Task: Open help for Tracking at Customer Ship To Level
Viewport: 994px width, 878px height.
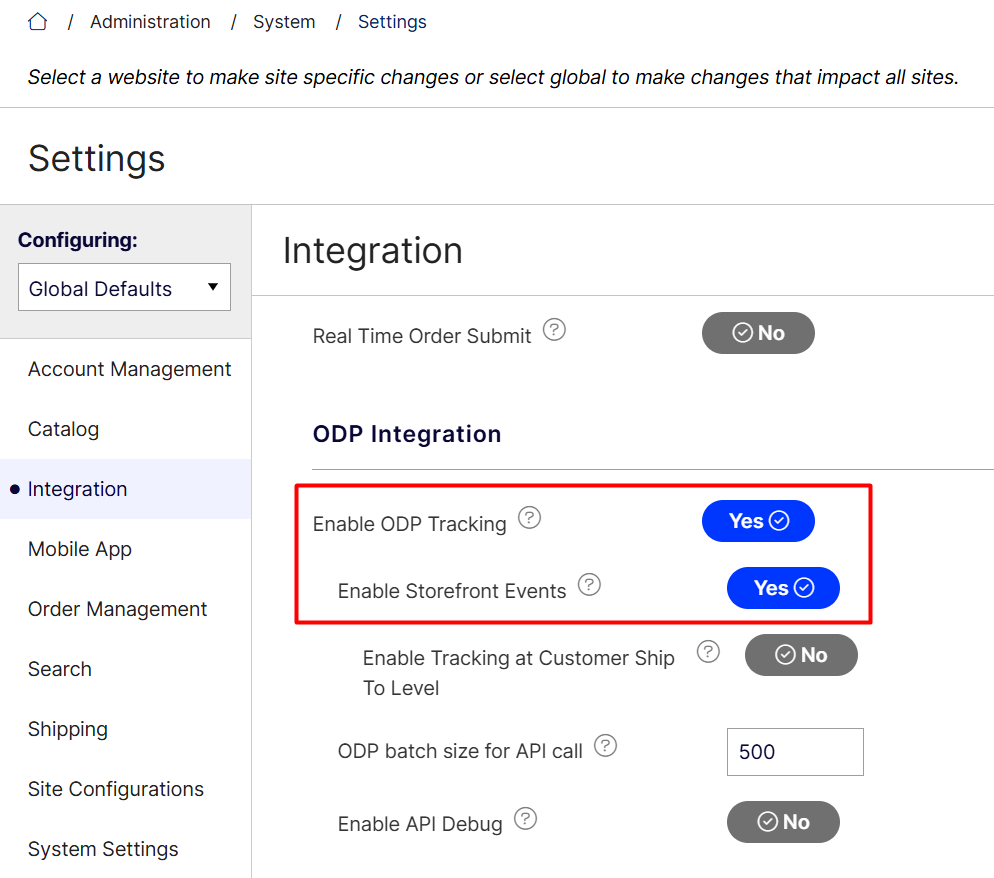Action: (708, 652)
